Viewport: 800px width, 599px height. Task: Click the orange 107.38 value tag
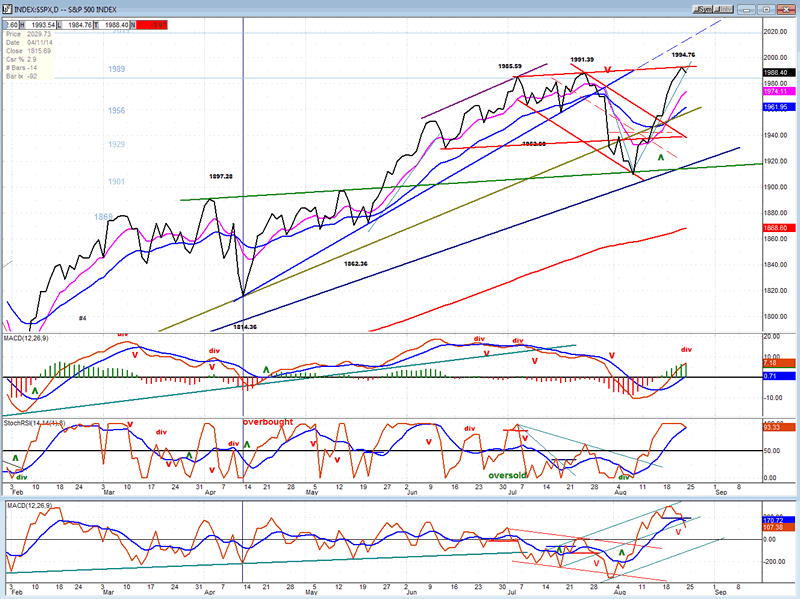(779, 527)
